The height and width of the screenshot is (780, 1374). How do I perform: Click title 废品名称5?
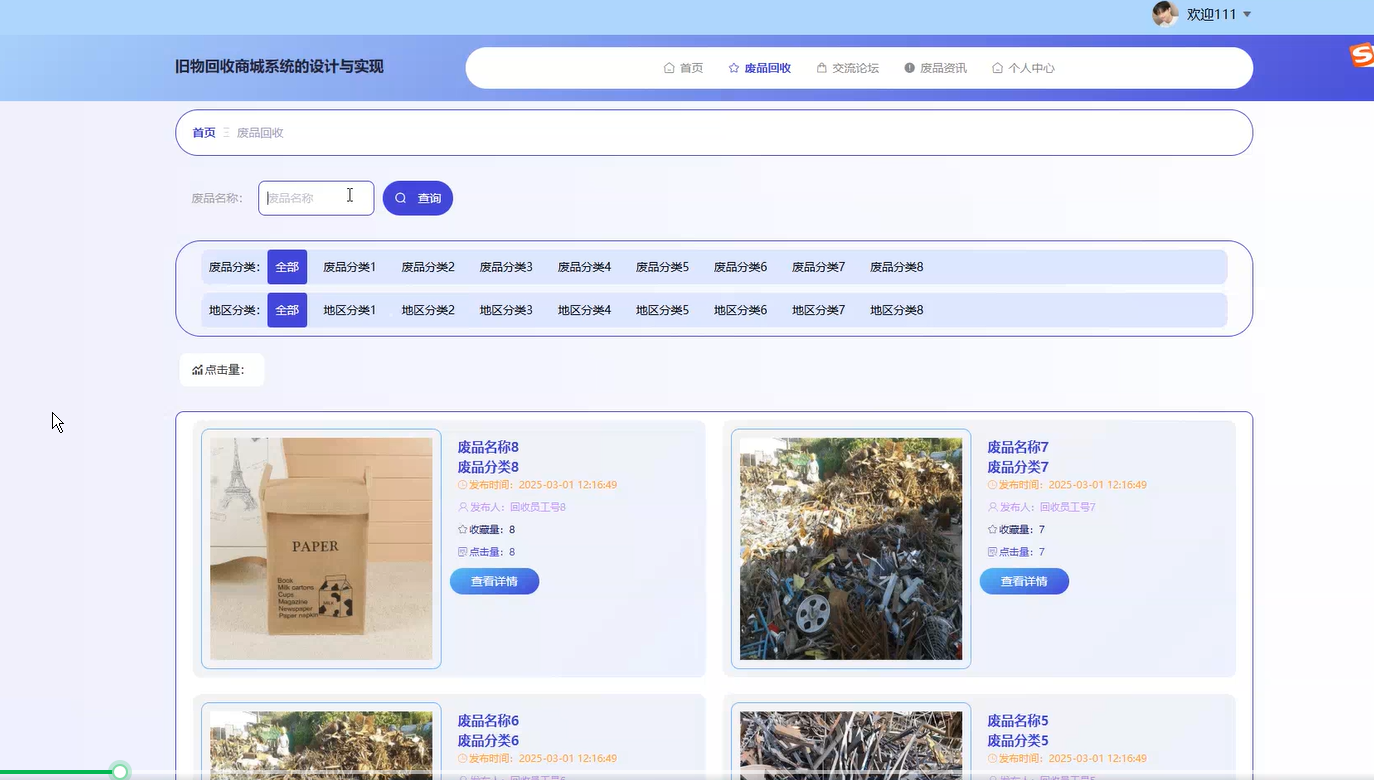point(1018,721)
